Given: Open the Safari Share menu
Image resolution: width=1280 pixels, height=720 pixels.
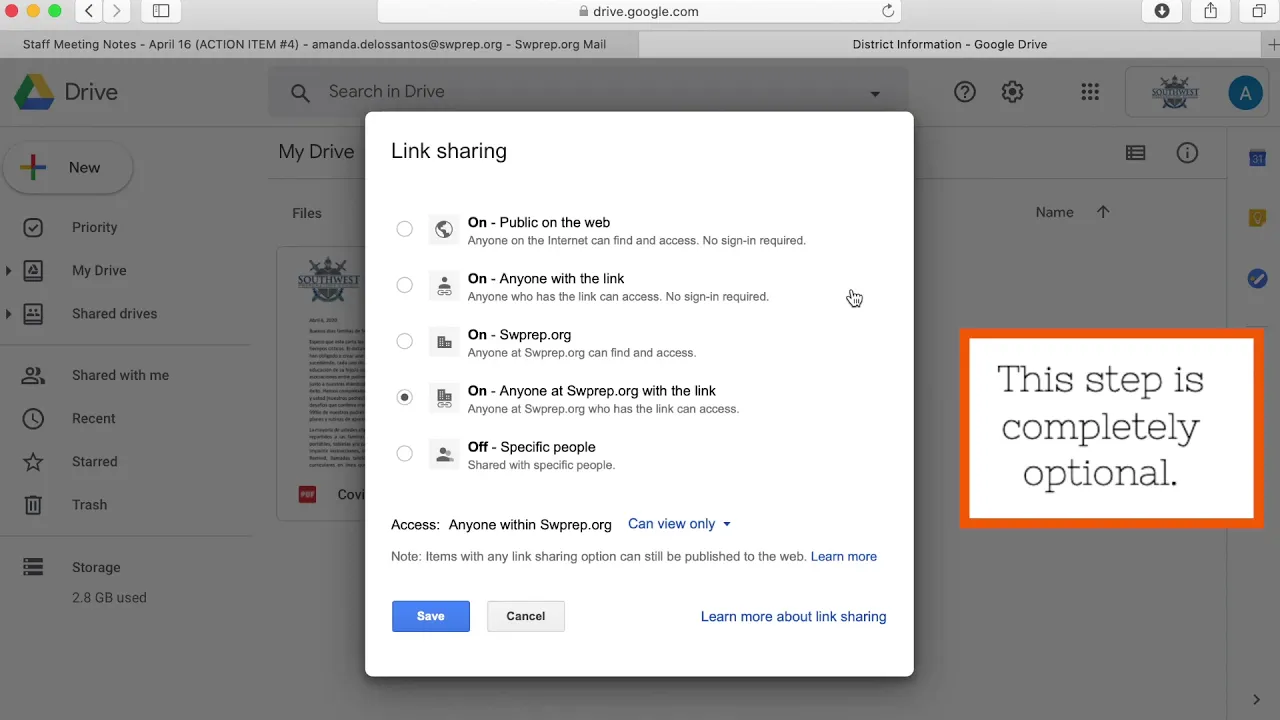Looking at the screenshot, I should (1211, 11).
